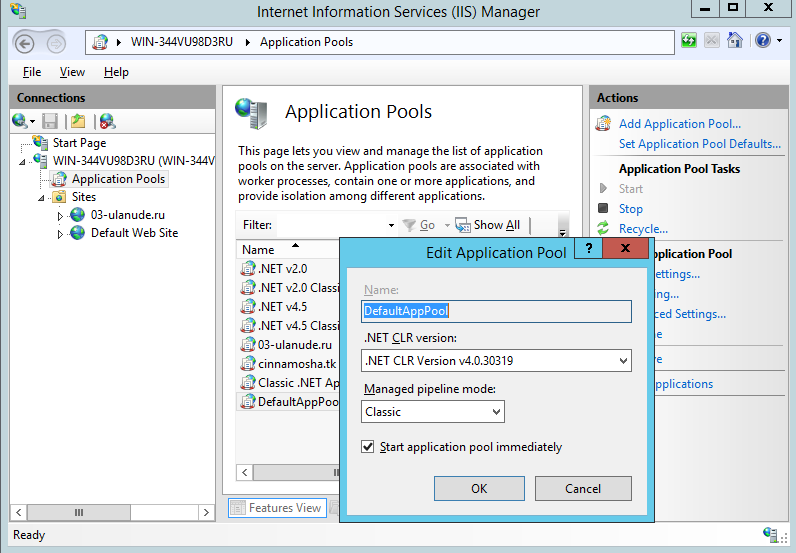
Task: Open the View menu
Action: (x=72, y=72)
